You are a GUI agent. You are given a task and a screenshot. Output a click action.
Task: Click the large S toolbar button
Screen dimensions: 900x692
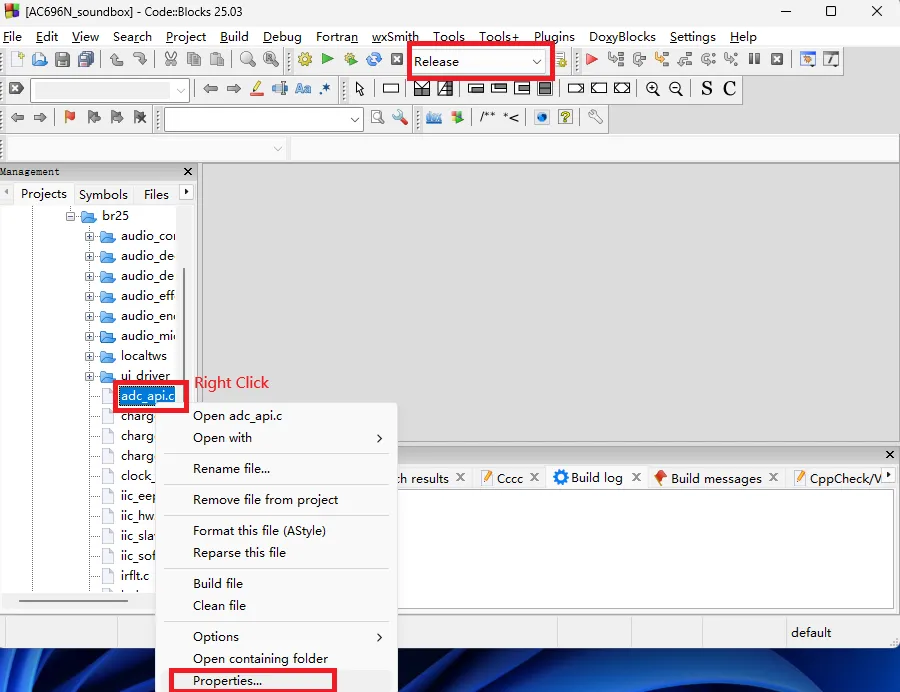point(707,88)
